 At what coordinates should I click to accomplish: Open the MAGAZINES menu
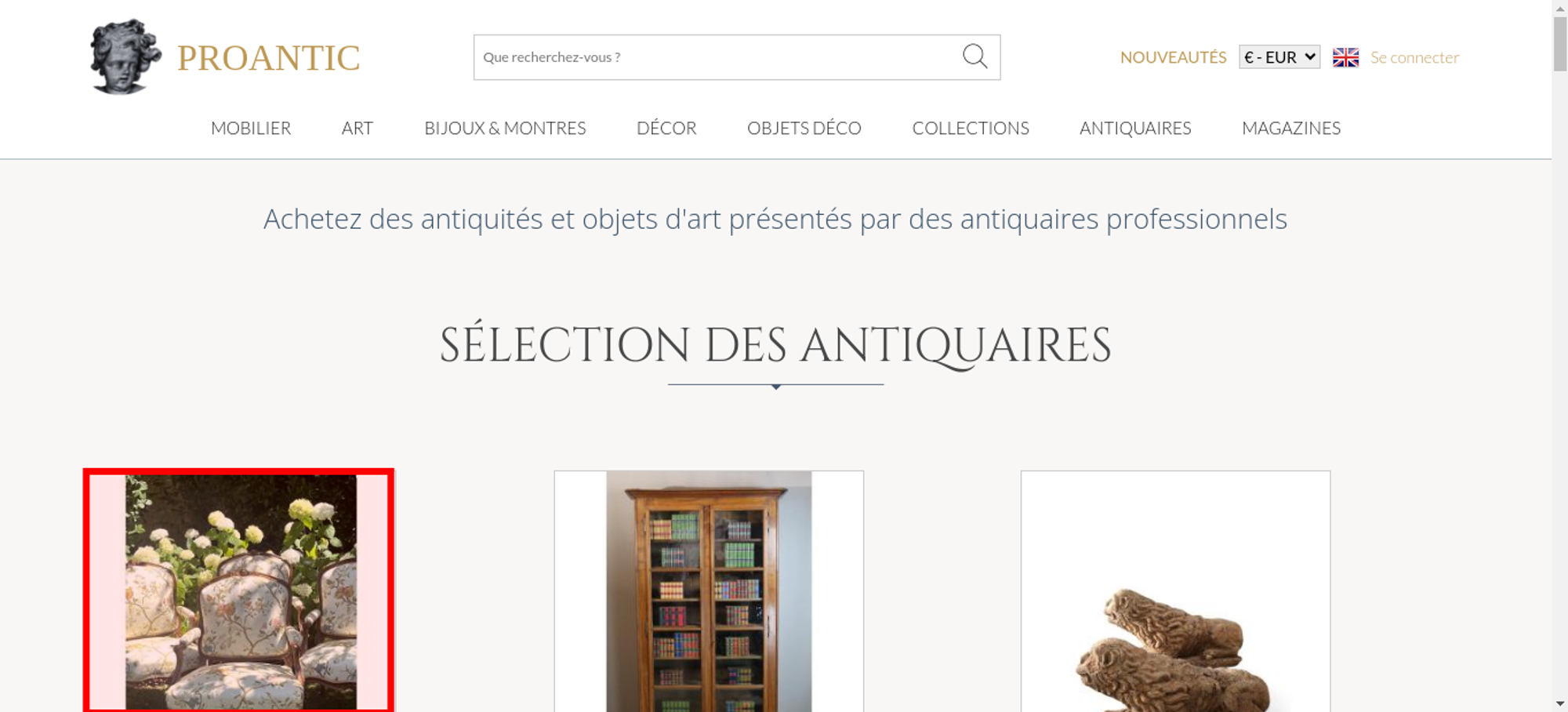click(1291, 128)
